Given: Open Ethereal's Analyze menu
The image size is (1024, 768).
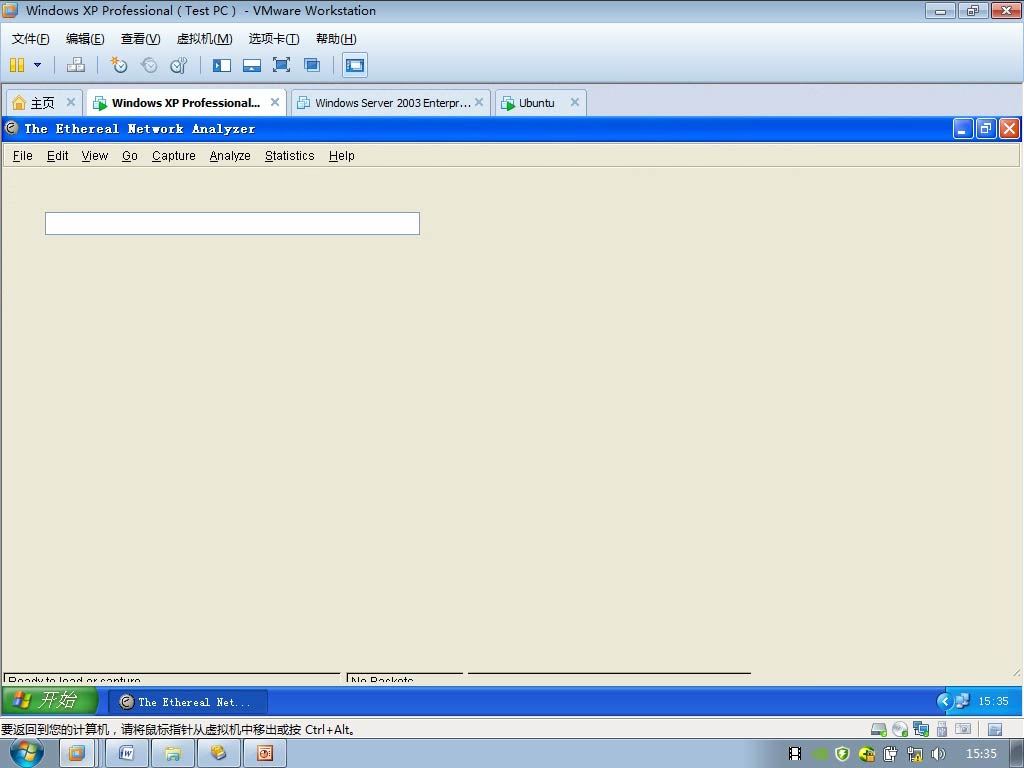Looking at the screenshot, I should pos(230,155).
